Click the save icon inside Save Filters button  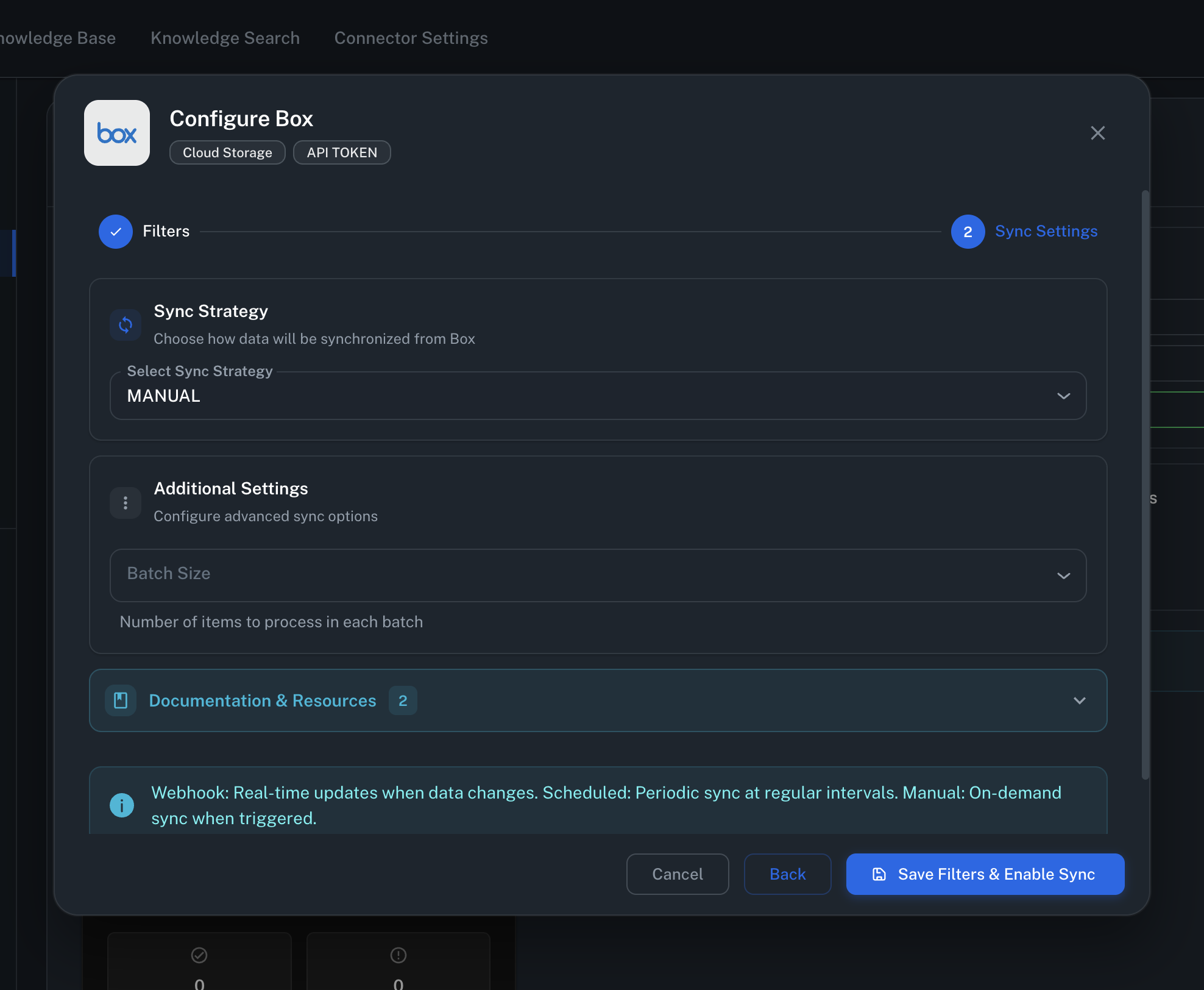pyautogui.click(x=879, y=874)
